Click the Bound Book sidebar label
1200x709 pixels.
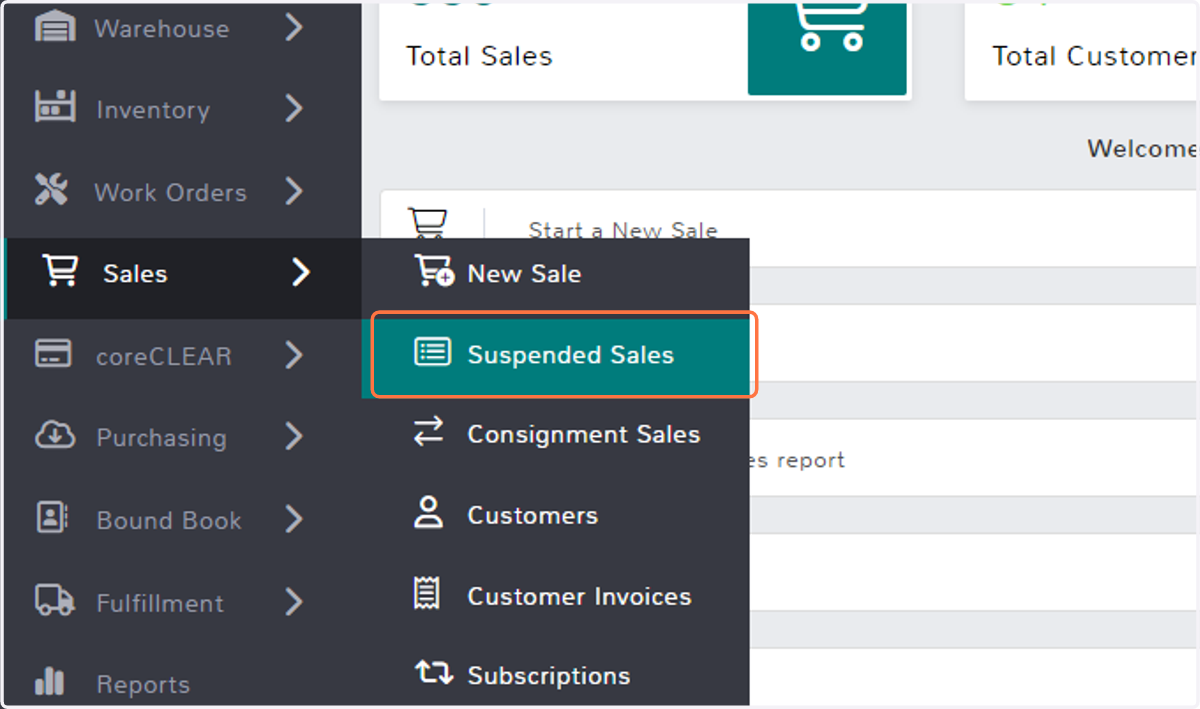coord(169,520)
